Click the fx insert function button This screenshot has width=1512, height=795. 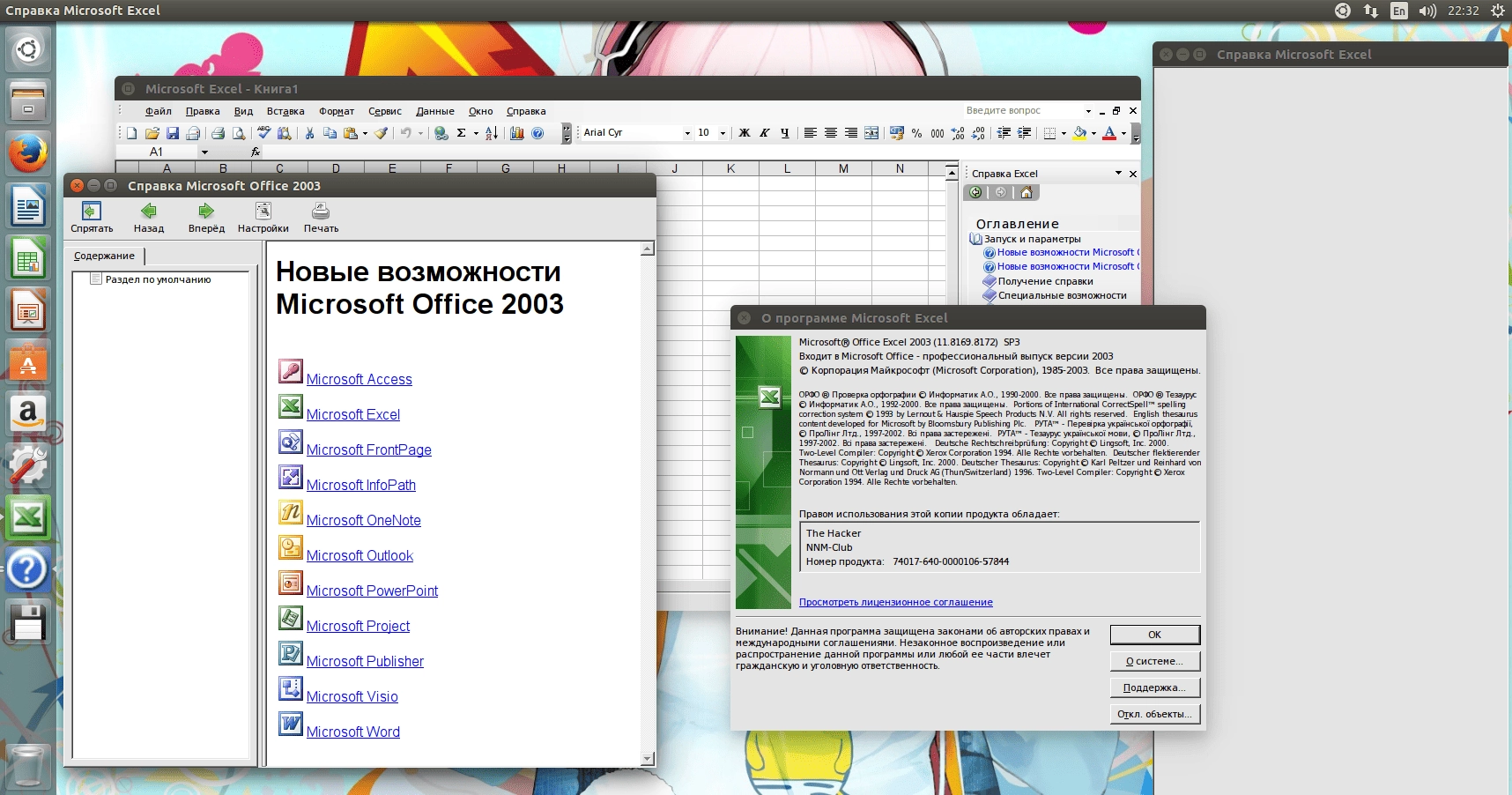click(256, 152)
